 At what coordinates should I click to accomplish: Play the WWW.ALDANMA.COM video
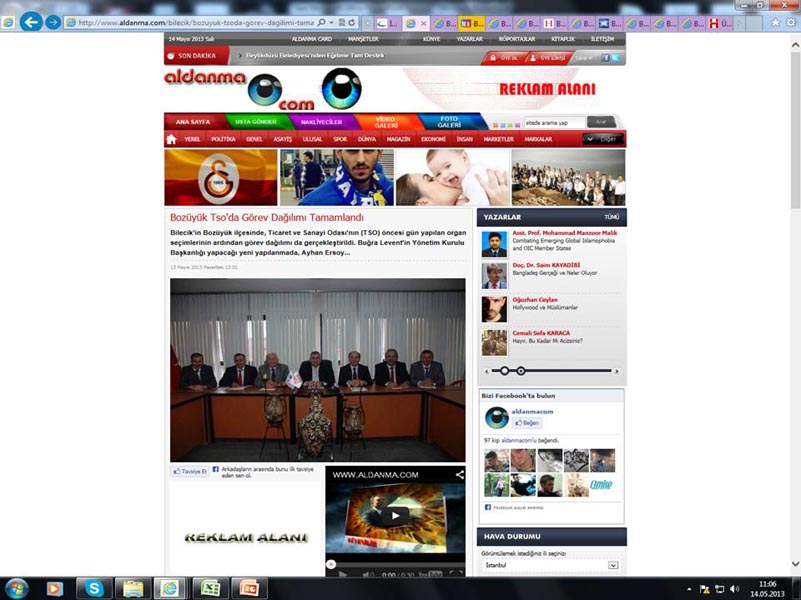395,516
